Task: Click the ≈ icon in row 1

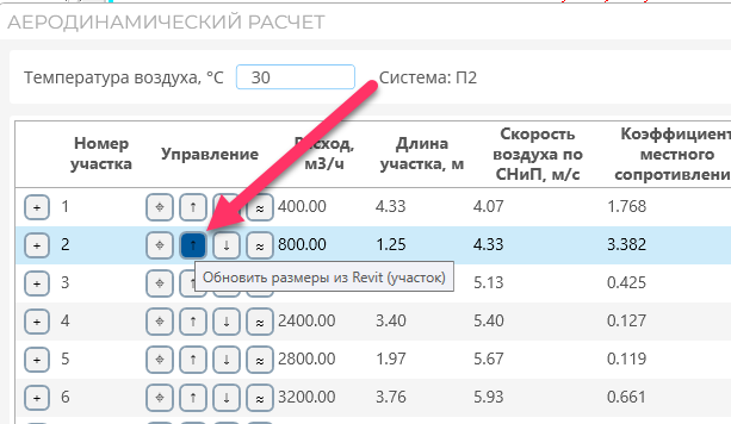Action: (260, 207)
